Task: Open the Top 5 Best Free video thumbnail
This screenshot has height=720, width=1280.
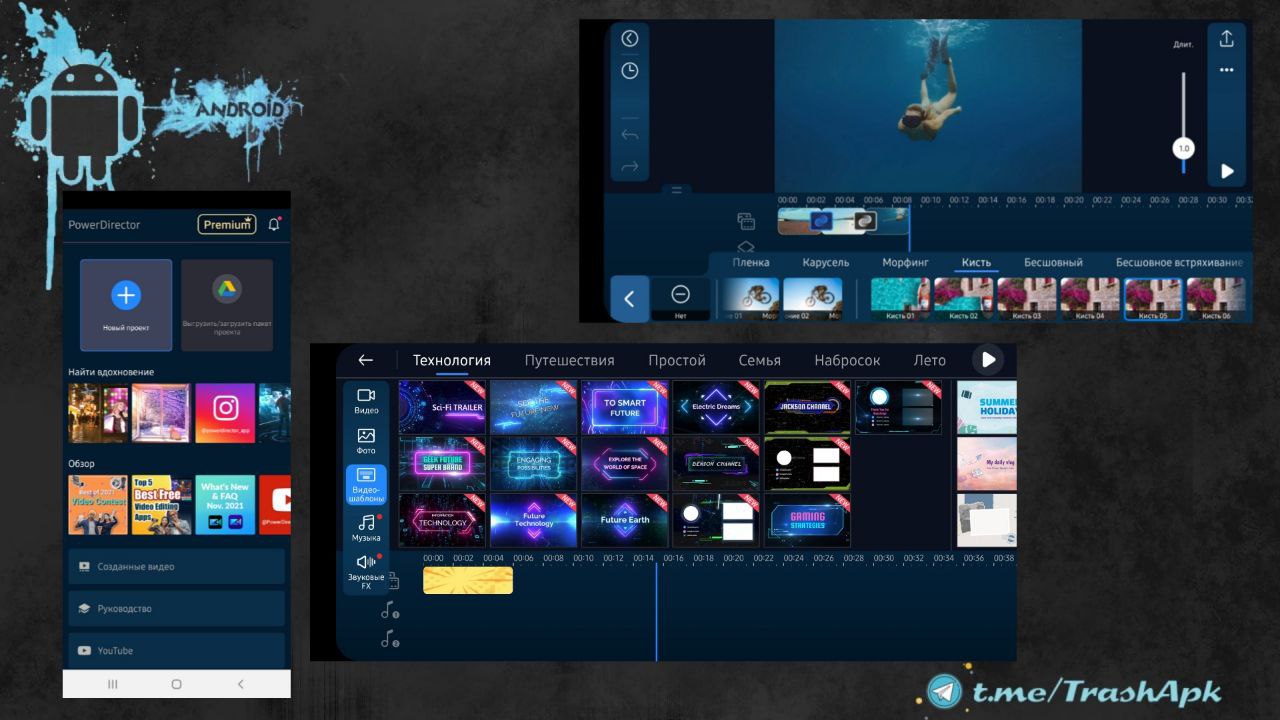Action: pyautogui.click(x=161, y=505)
